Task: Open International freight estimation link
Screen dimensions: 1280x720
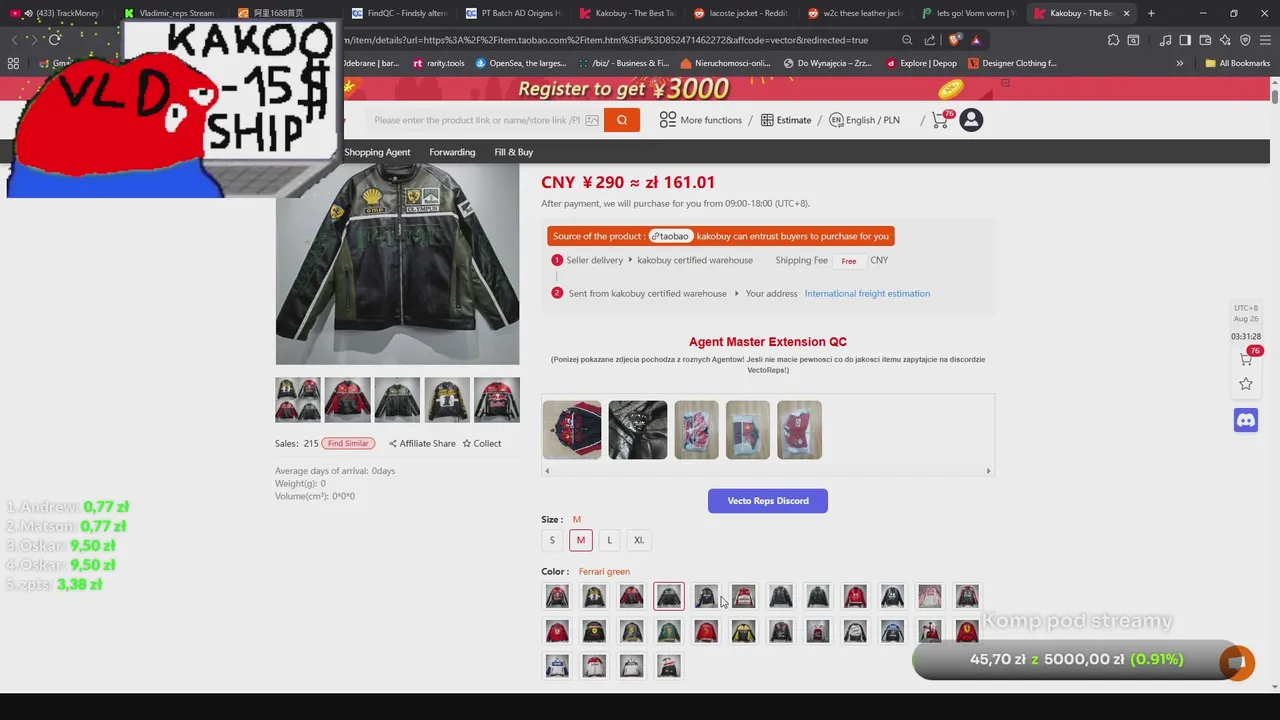Action: point(867,293)
